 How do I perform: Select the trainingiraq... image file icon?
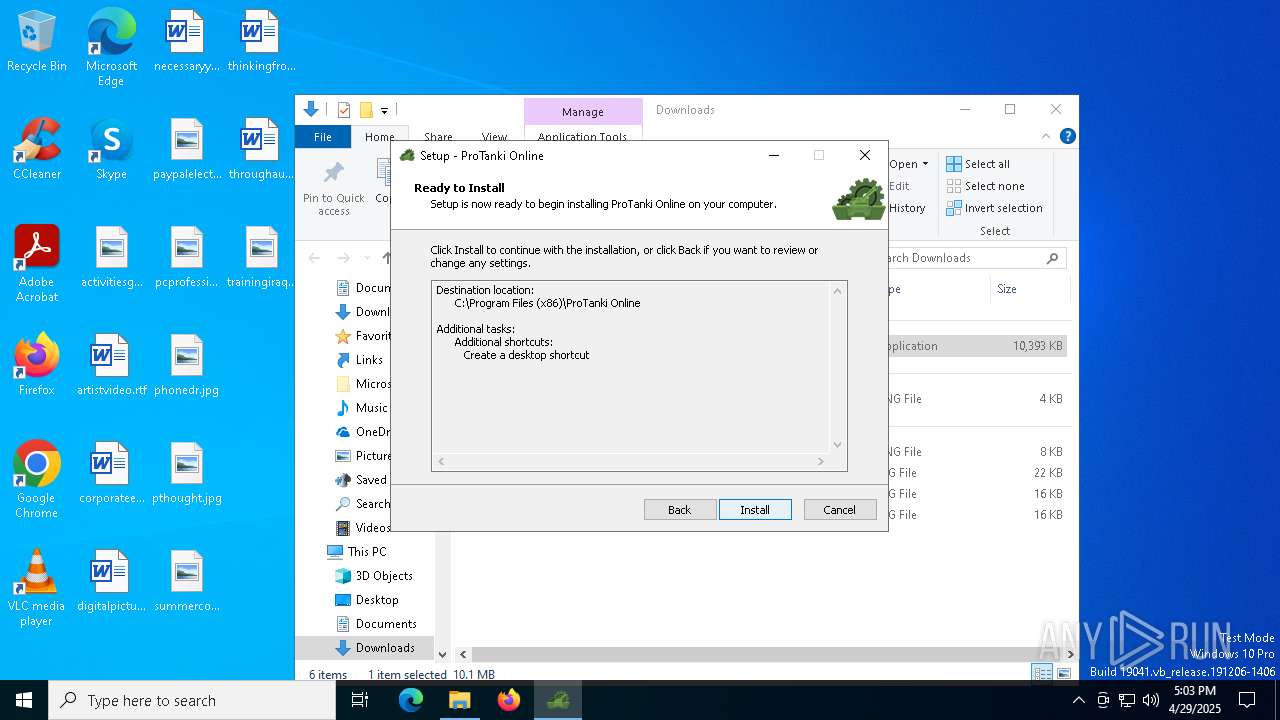[x=261, y=257]
